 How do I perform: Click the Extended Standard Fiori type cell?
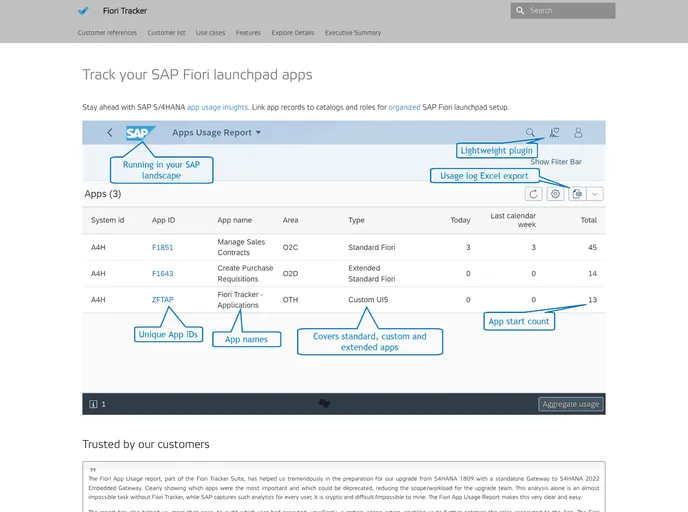pyautogui.click(x=372, y=274)
